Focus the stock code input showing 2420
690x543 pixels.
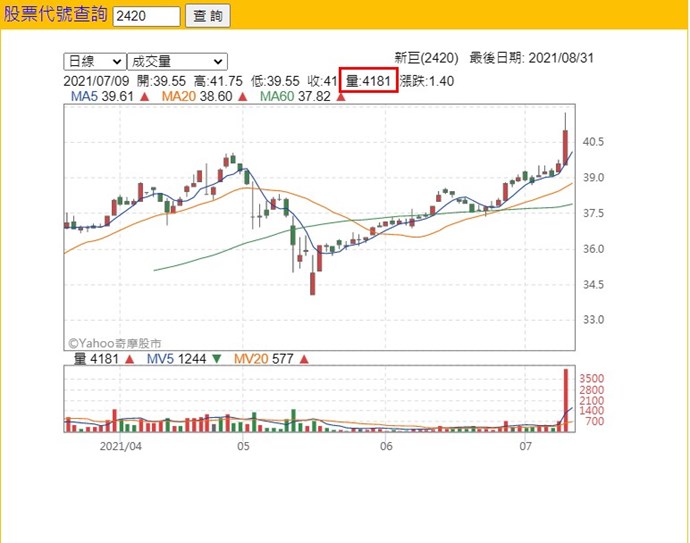pyautogui.click(x=146, y=16)
